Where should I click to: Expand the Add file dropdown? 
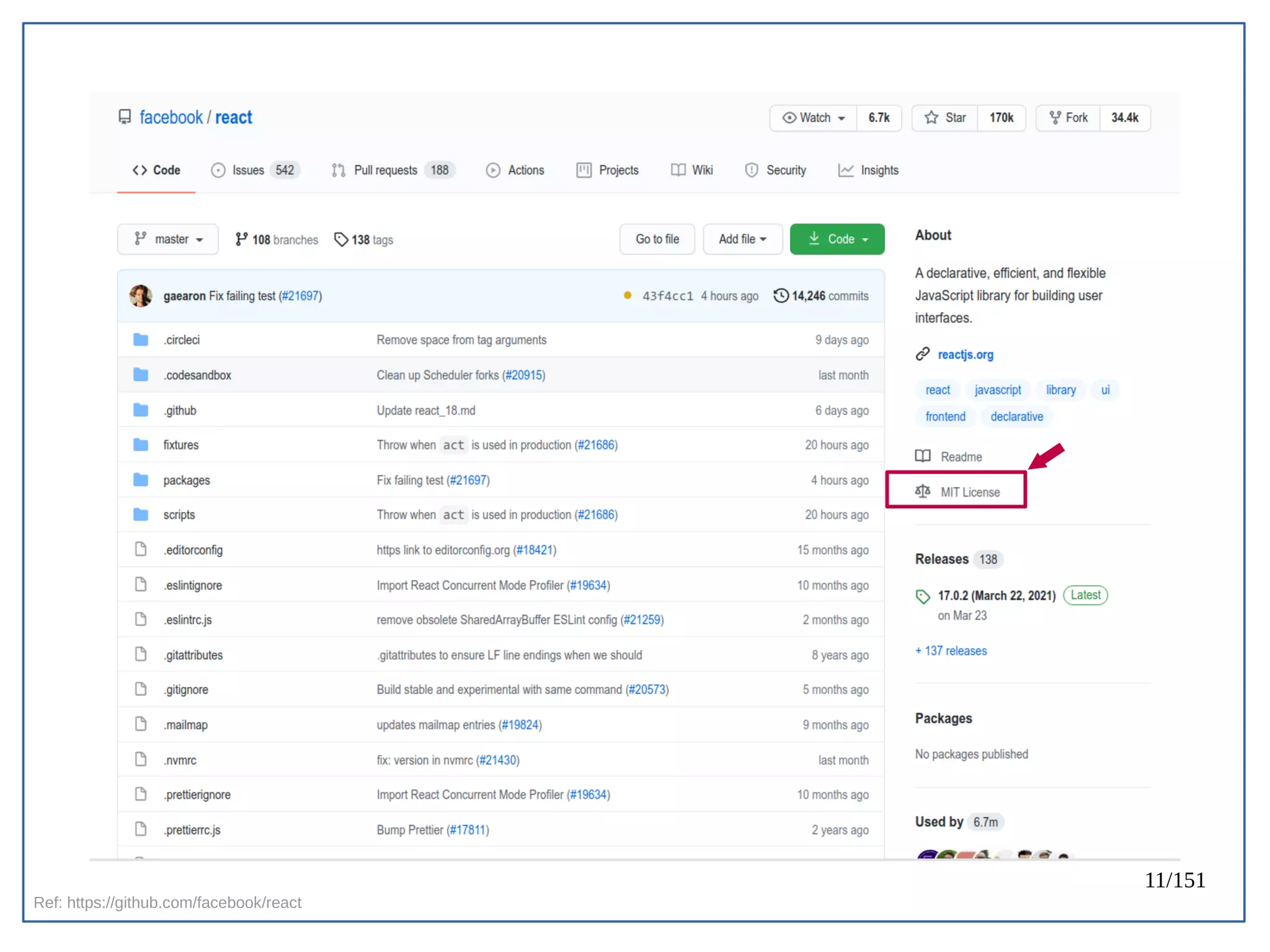[742, 239]
